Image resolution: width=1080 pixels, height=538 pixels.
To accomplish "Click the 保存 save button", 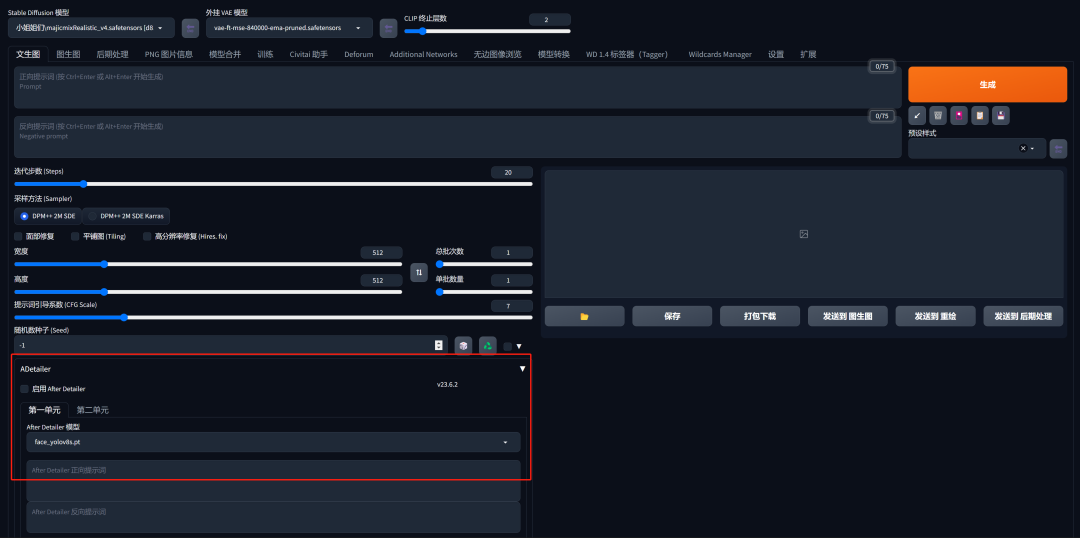I will [672, 316].
